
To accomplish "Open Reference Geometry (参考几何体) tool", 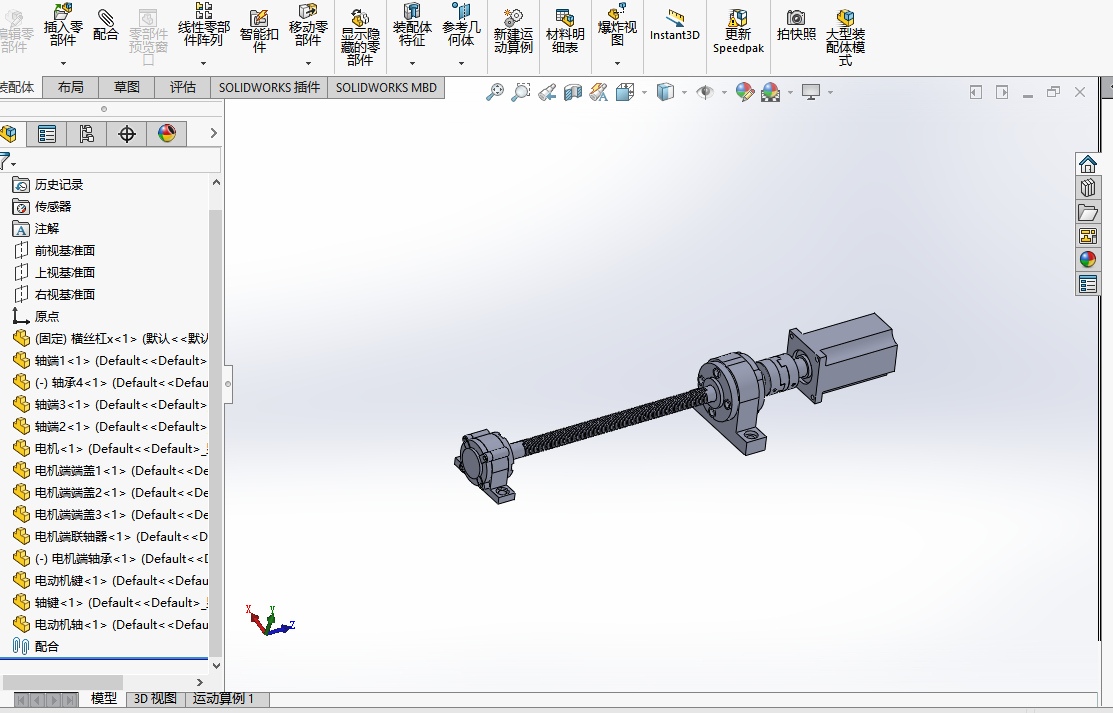I will pyautogui.click(x=461, y=26).
